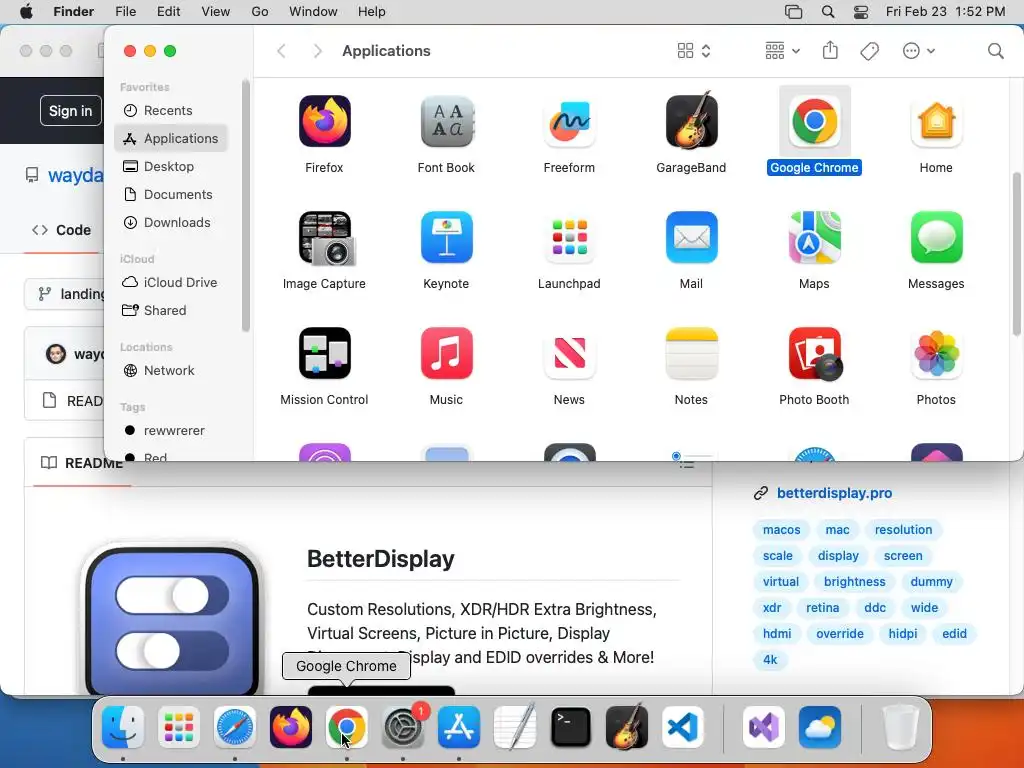The height and width of the screenshot is (768, 1024).
Task: Click the Sign in button on GitHub
Action: click(71, 111)
